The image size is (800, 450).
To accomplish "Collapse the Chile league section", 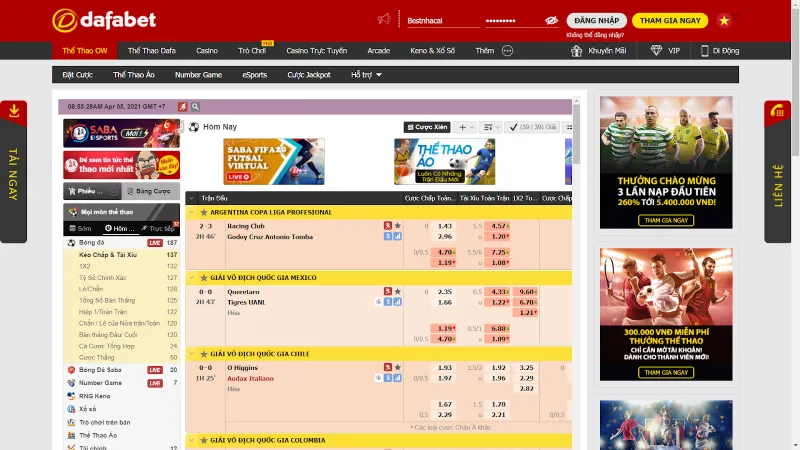I will [x=191, y=354].
